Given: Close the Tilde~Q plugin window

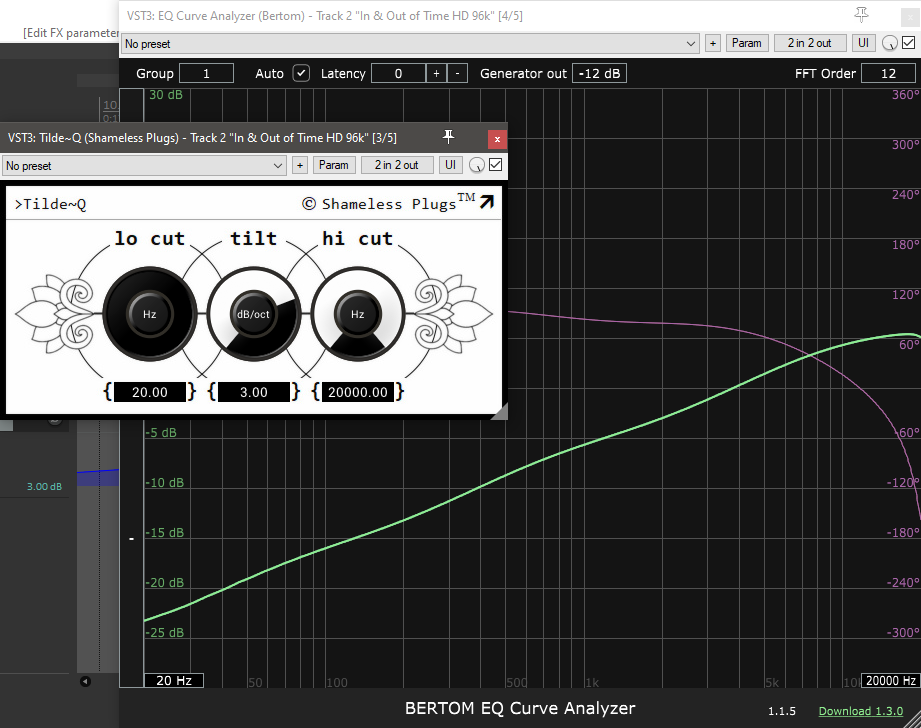Looking at the screenshot, I should click(x=497, y=139).
